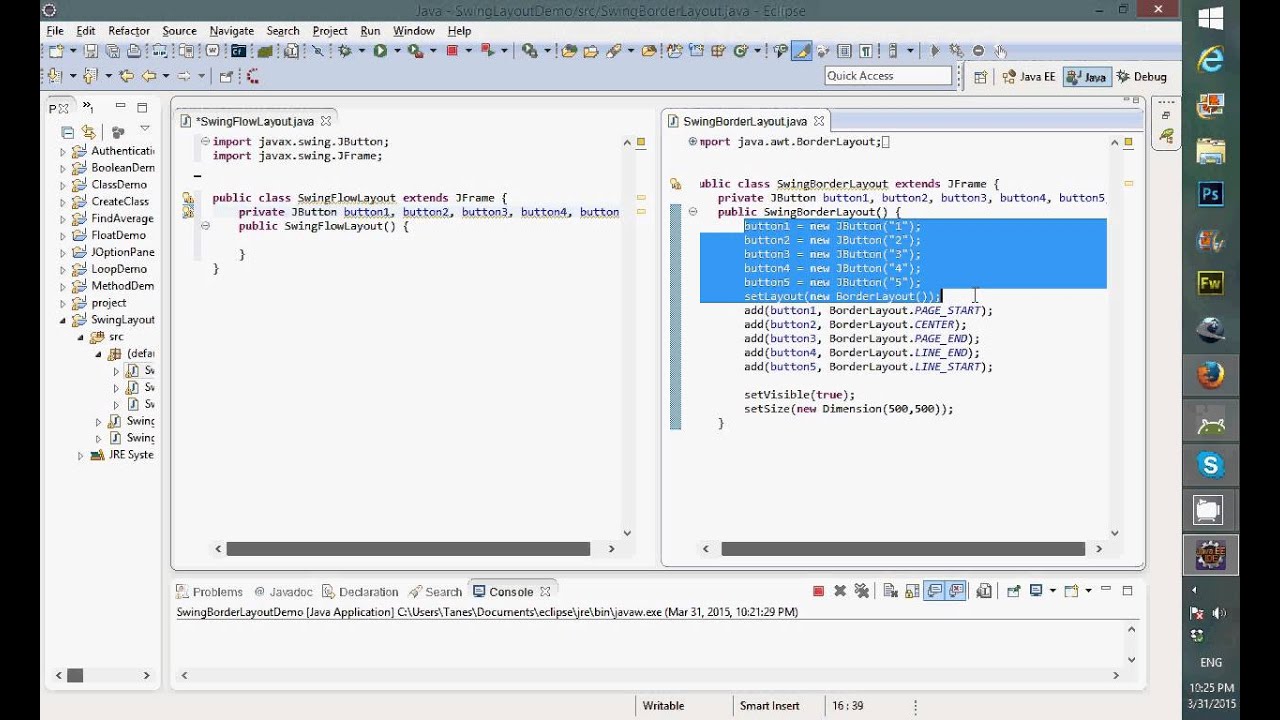Toggle Show Console on Standard Out change

coord(933,591)
